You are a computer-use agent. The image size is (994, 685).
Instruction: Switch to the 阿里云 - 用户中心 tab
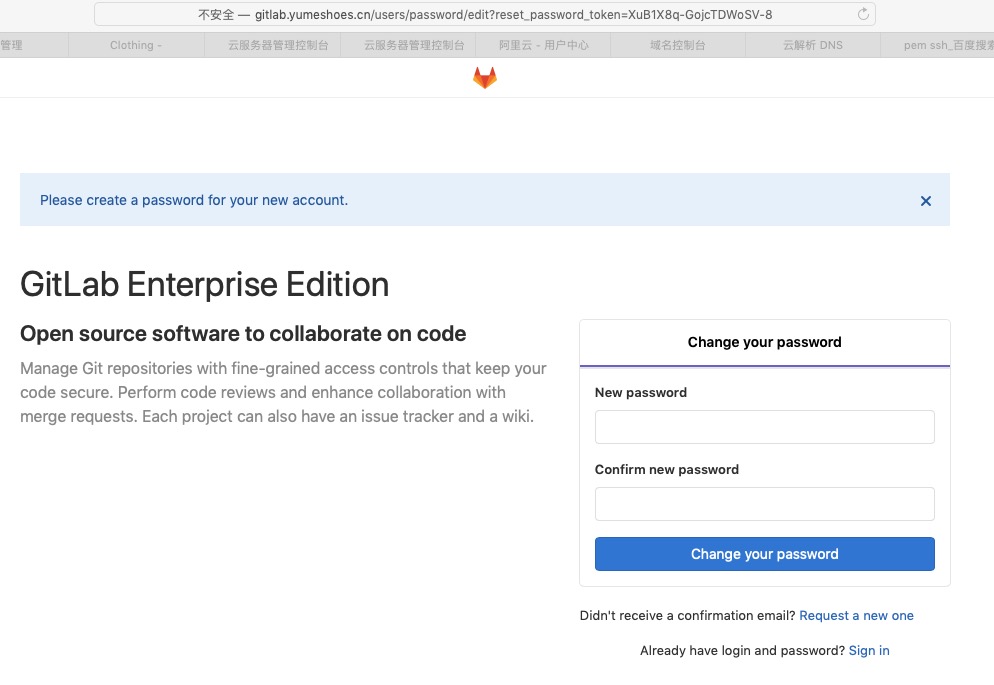pyautogui.click(x=543, y=45)
